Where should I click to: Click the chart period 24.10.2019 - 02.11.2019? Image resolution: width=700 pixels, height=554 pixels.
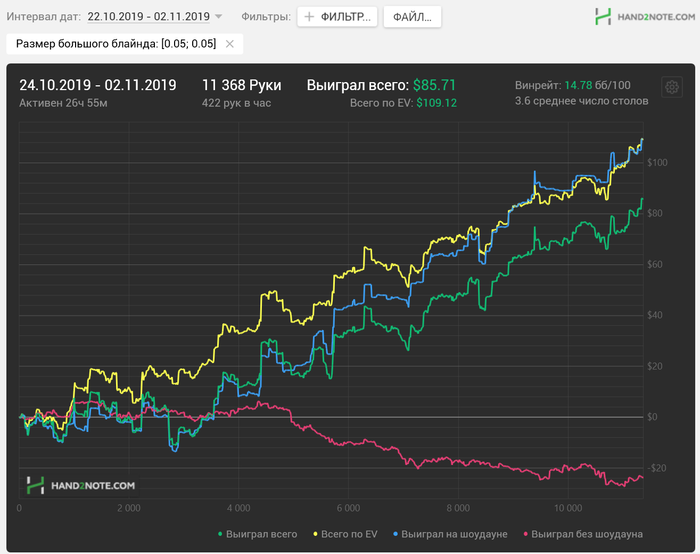(98, 85)
